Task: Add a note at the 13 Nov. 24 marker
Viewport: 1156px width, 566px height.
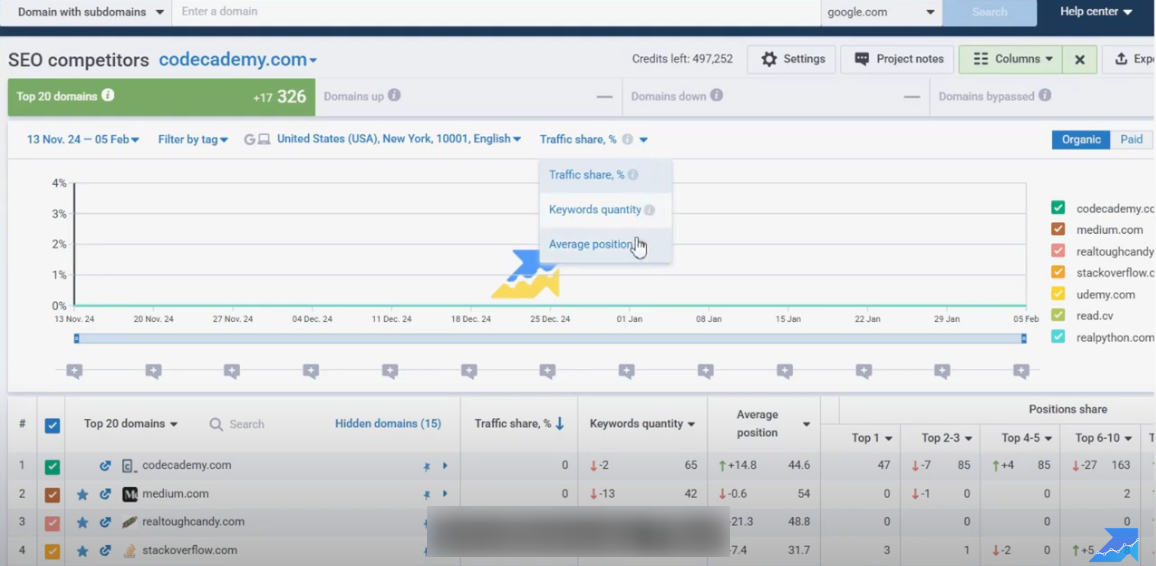Action: (x=74, y=371)
